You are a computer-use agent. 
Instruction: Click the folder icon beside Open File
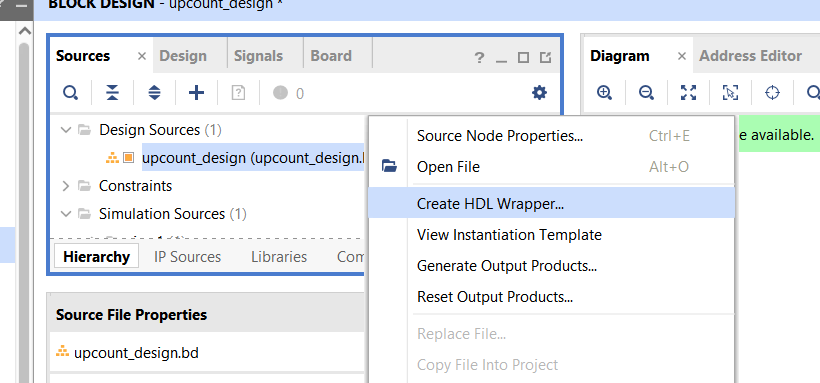(389, 166)
